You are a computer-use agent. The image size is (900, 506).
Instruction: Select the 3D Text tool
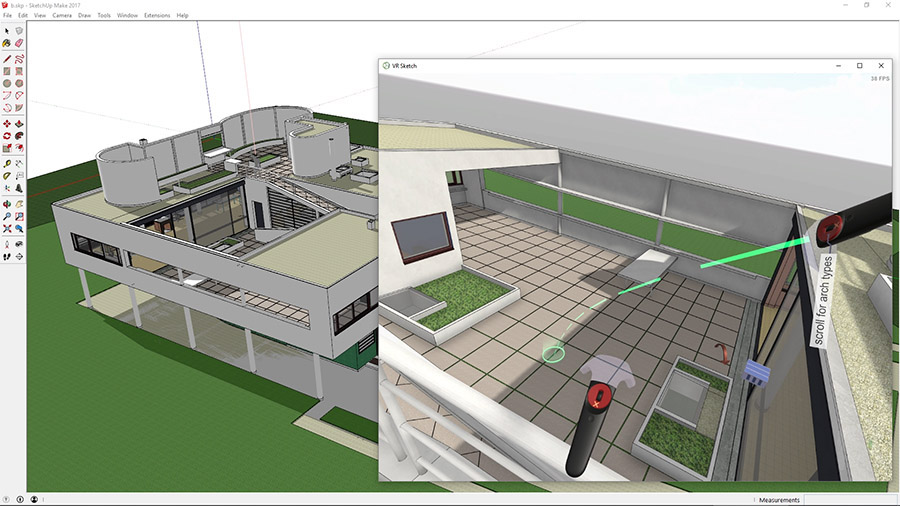[x=19, y=188]
